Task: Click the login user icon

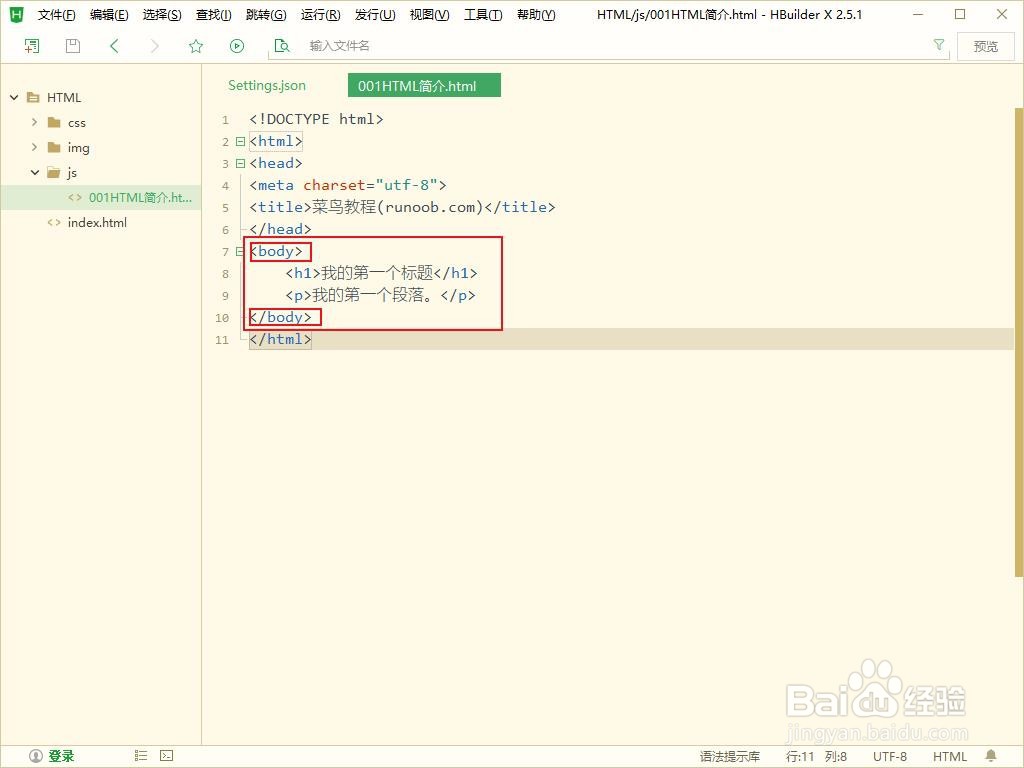Action: point(36,756)
